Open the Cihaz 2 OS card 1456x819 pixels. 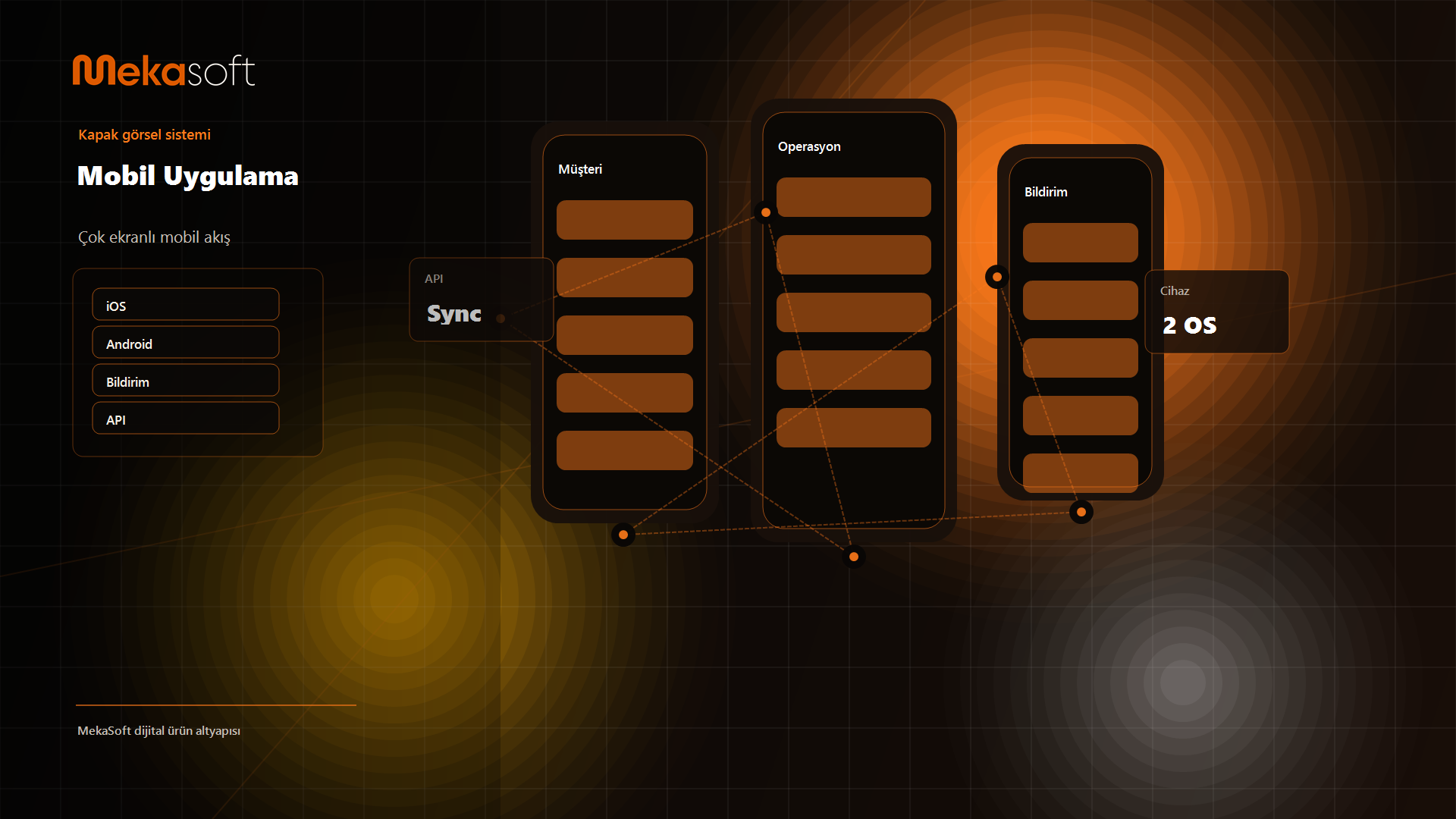[x=1217, y=312]
